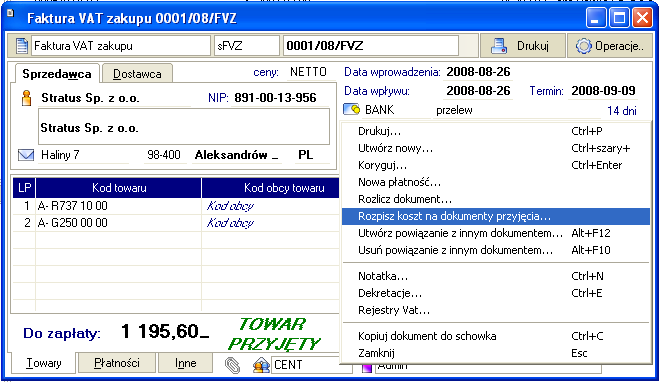Switch to the Dostawca tab
Viewport: 659px width, 382px height.
coord(137,74)
